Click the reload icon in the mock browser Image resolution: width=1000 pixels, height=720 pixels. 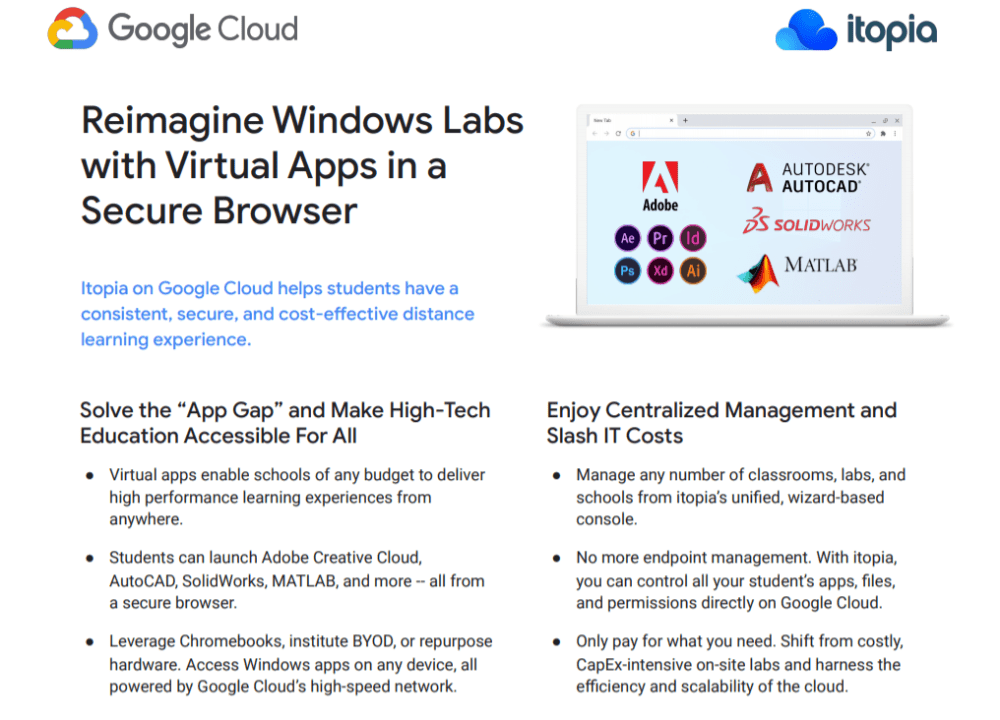click(x=618, y=134)
